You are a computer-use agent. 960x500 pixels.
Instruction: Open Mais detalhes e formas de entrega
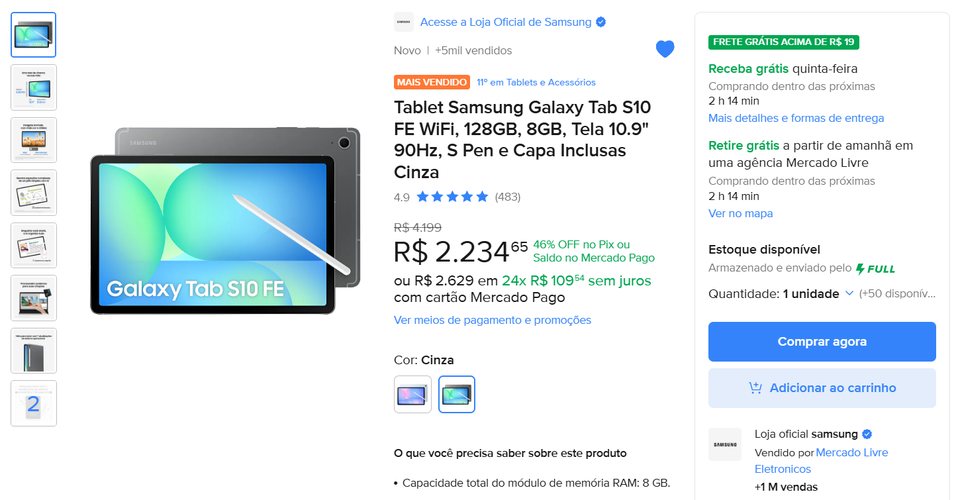(796, 118)
